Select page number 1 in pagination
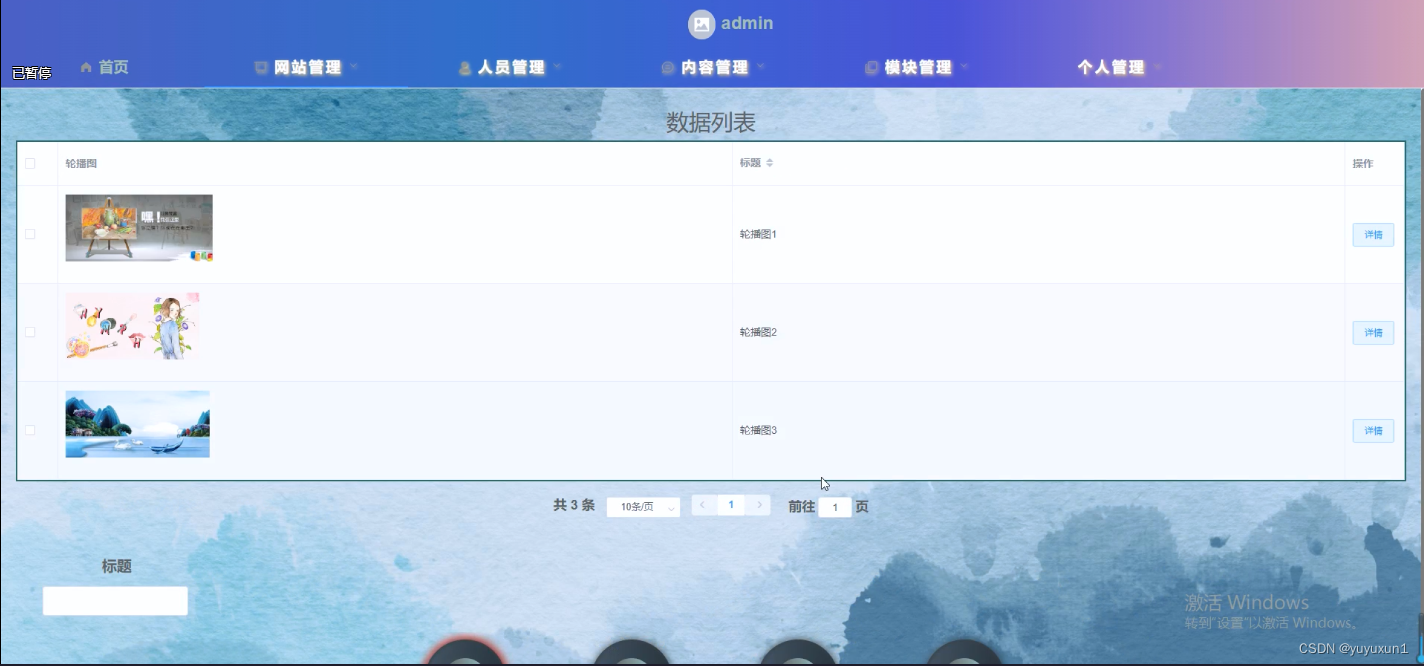This screenshot has width=1424, height=666. coord(731,505)
